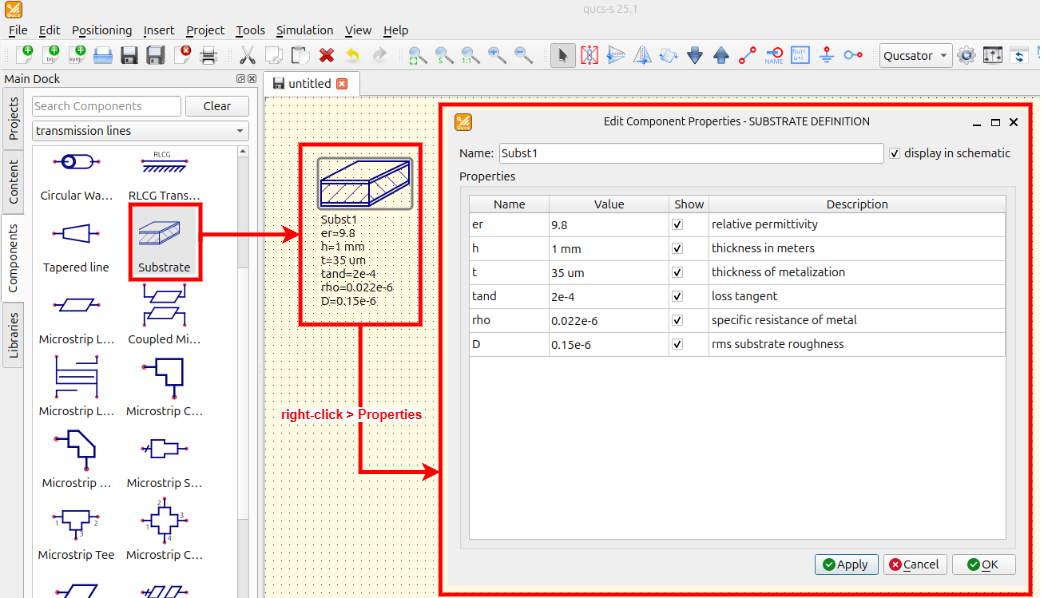The height and width of the screenshot is (598, 1041).
Task: Click the New text document icon
Action: 51,55
